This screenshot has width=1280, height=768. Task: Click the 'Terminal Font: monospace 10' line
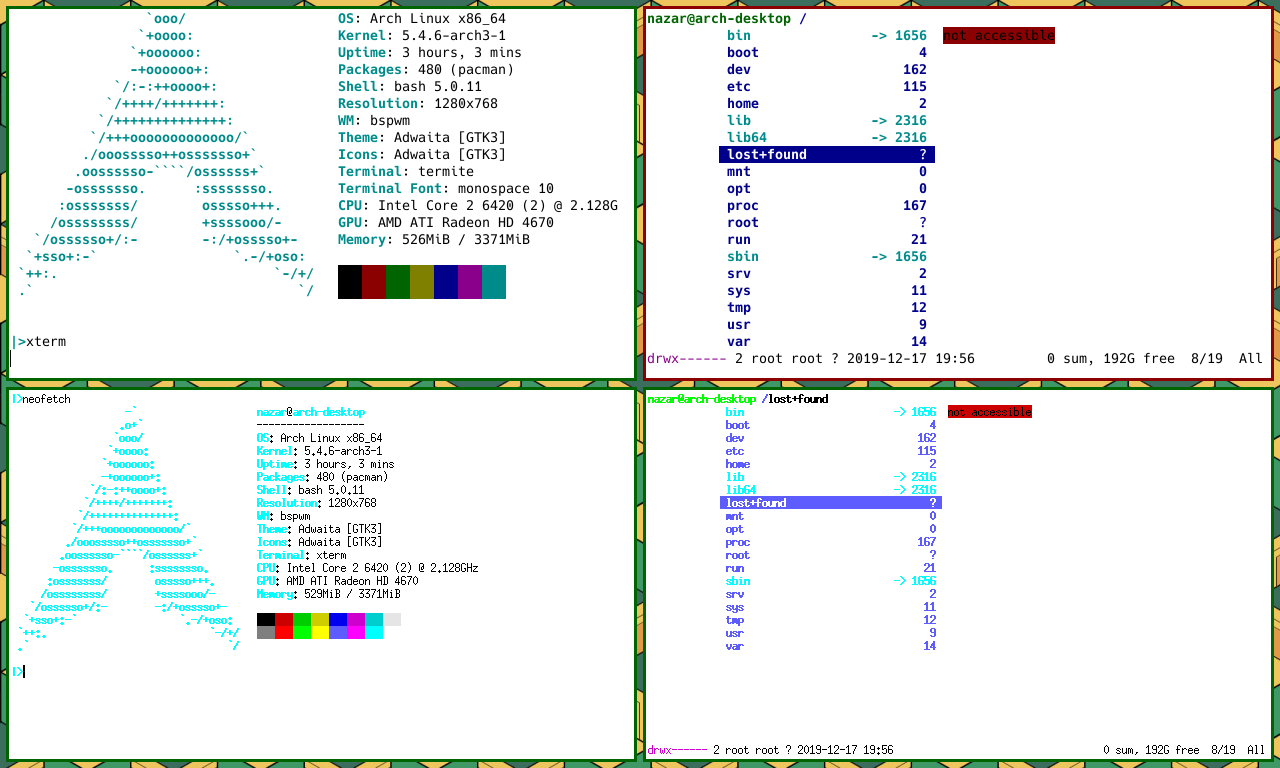[446, 189]
